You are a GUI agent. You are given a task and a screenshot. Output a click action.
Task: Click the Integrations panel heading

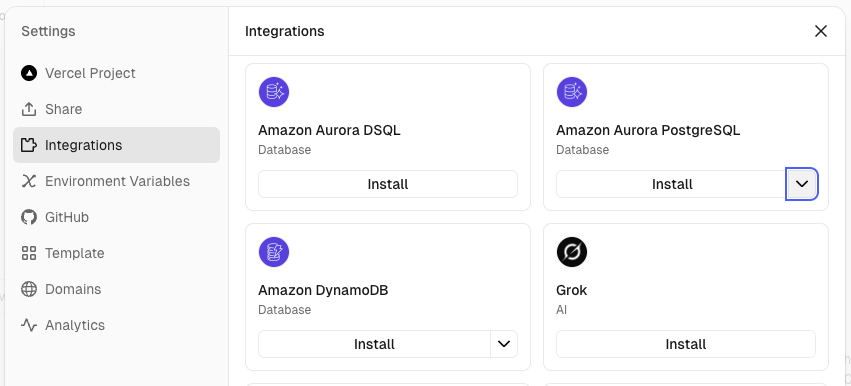[284, 31]
